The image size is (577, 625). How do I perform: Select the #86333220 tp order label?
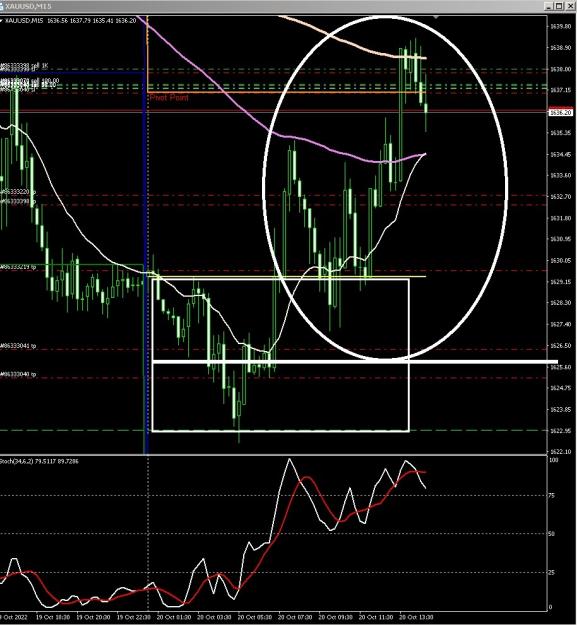(x=18, y=192)
